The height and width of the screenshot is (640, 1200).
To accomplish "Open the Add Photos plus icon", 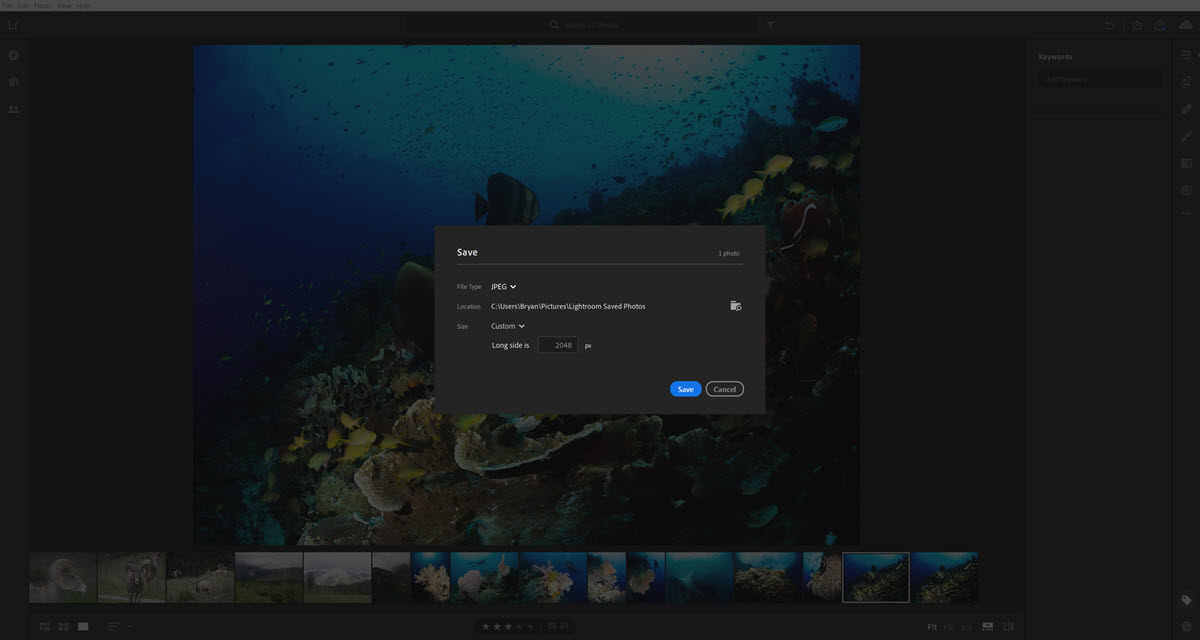I will click(x=14, y=56).
